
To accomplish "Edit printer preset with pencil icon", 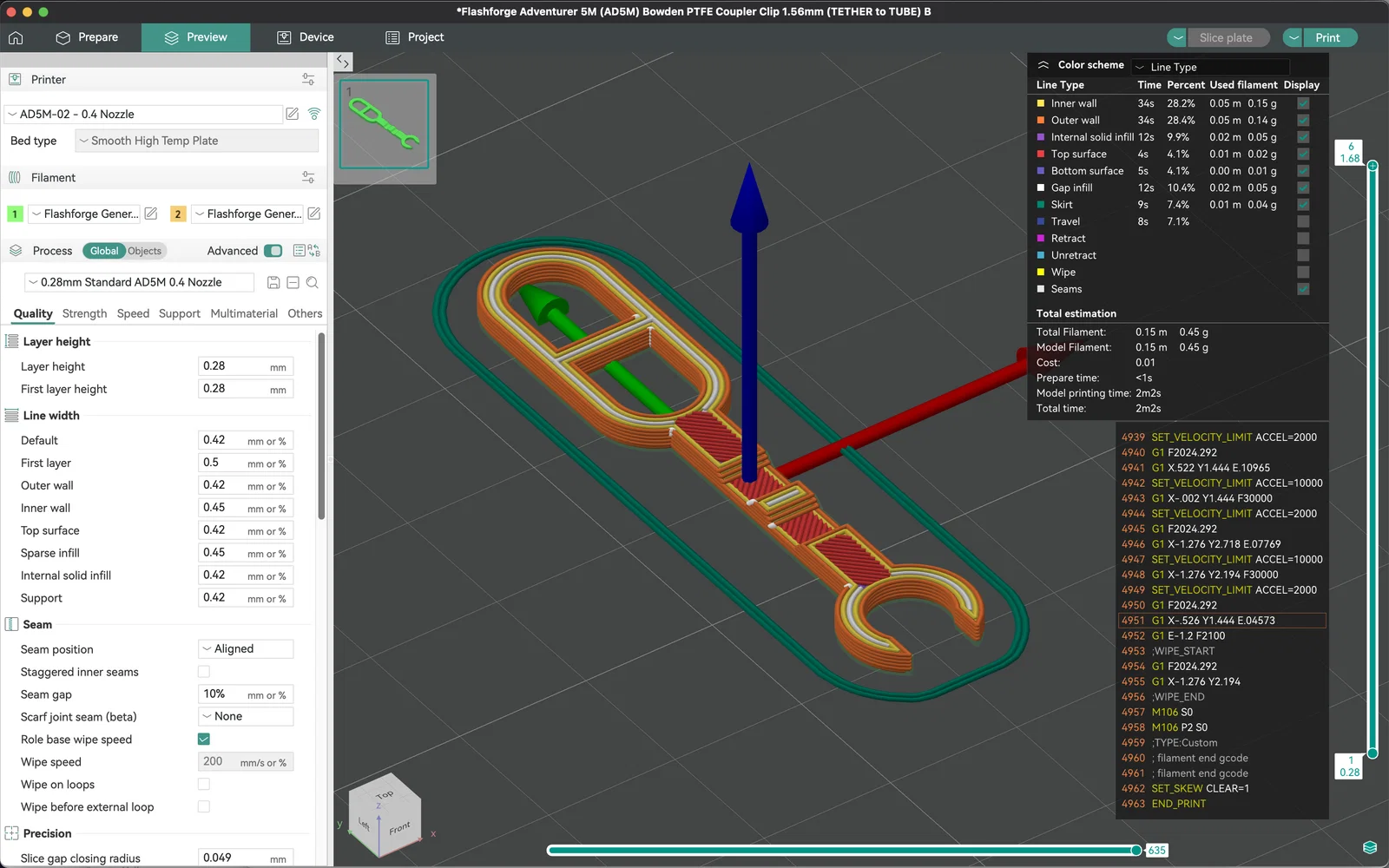I will pyautogui.click(x=293, y=114).
